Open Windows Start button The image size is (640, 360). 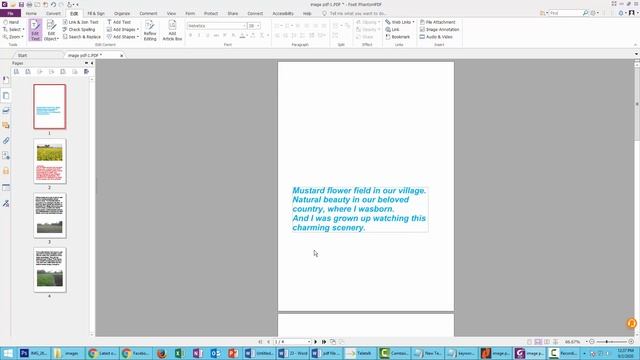7,353
